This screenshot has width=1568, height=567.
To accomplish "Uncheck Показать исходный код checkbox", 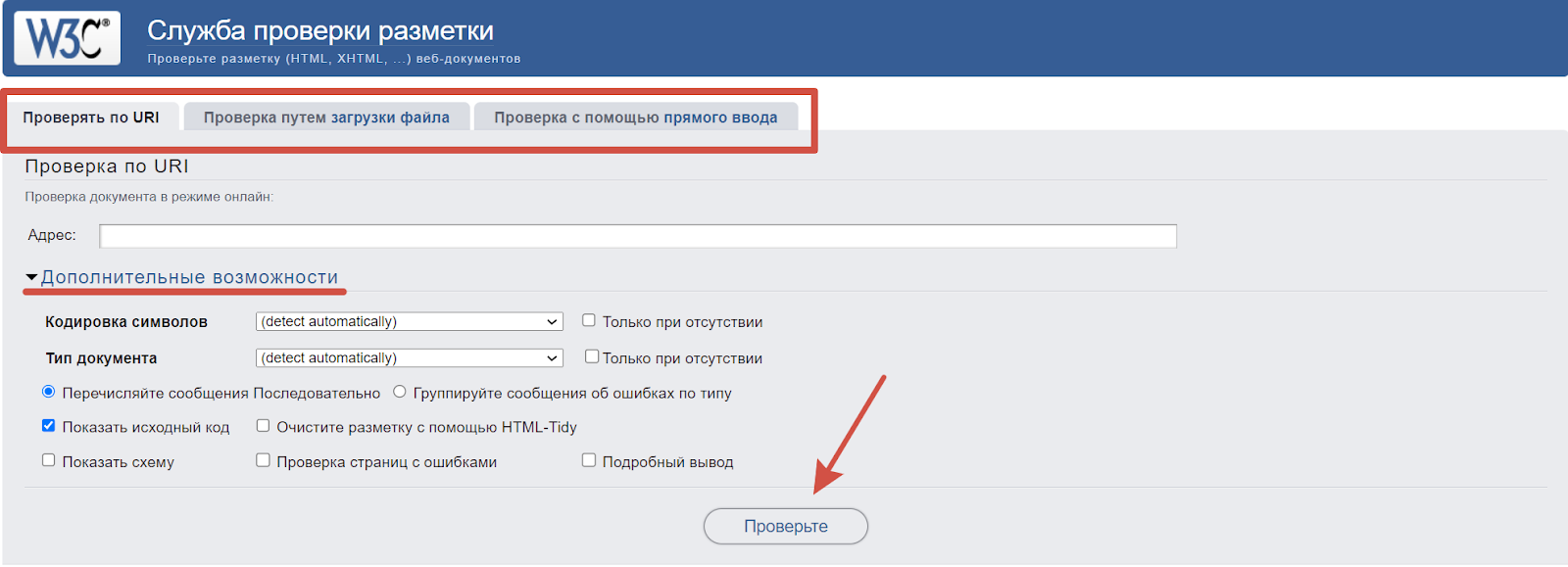I will click(48, 426).
